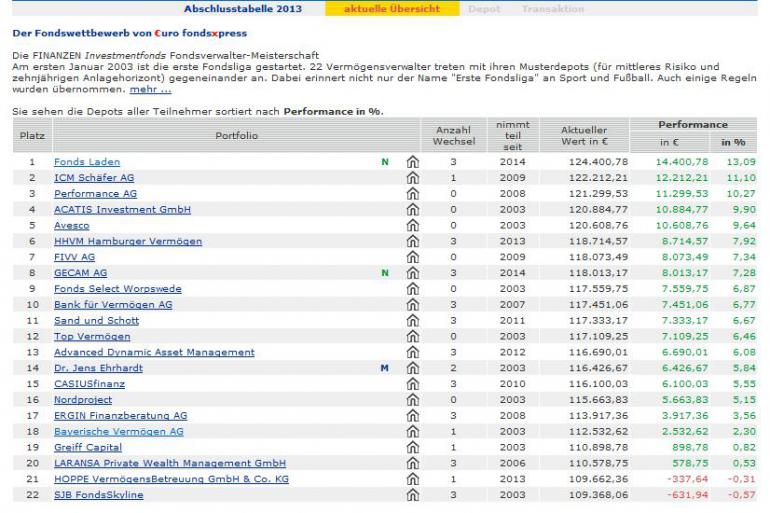Viewport: 770px width, 513px height.
Task: Click the house icon in GECAM AG row
Action: click(x=412, y=273)
